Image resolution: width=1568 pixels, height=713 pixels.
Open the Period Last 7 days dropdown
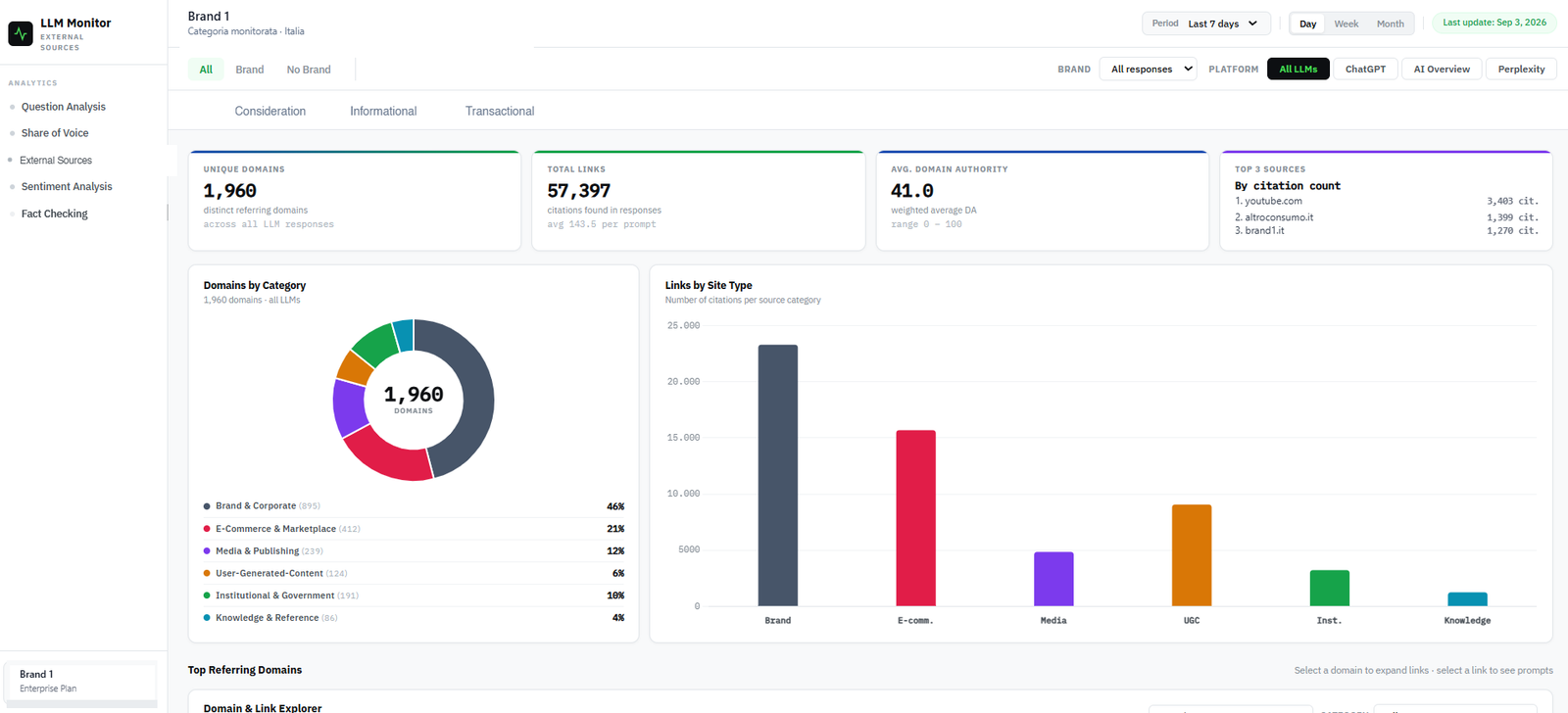(x=1205, y=24)
